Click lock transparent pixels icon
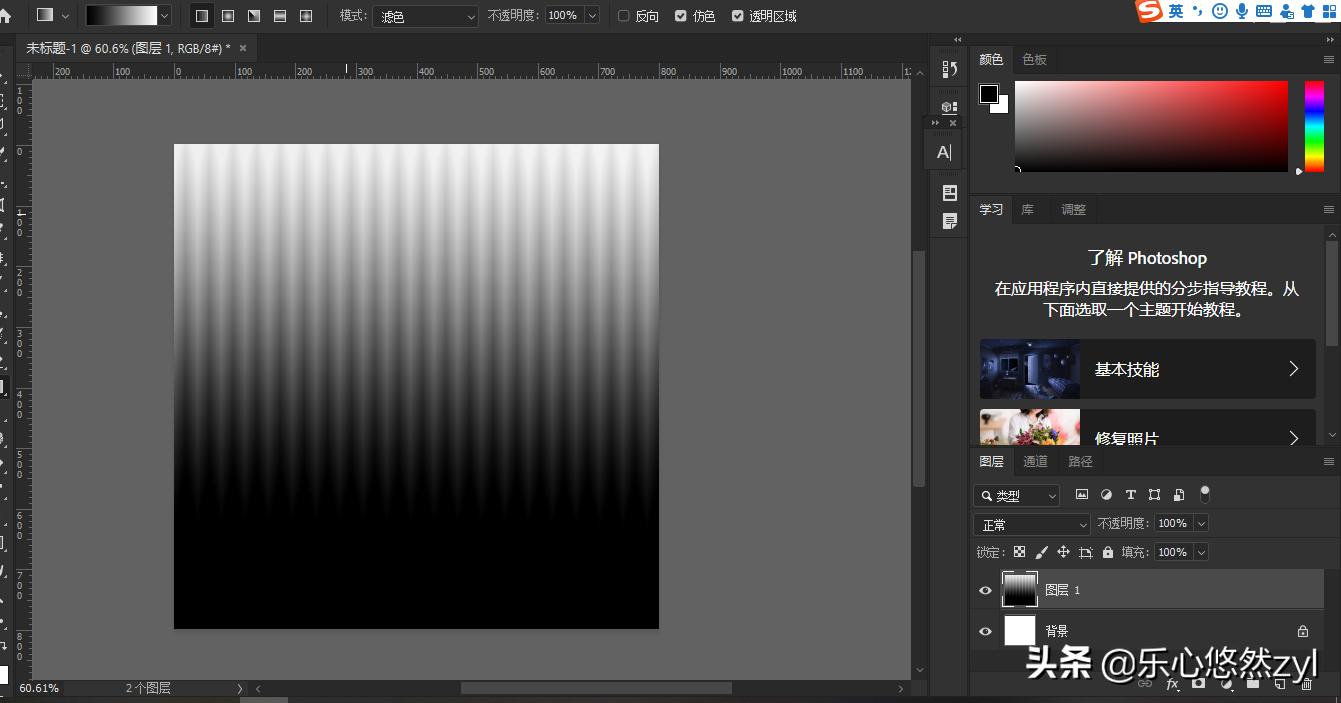1341x703 pixels. (x=1019, y=552)
